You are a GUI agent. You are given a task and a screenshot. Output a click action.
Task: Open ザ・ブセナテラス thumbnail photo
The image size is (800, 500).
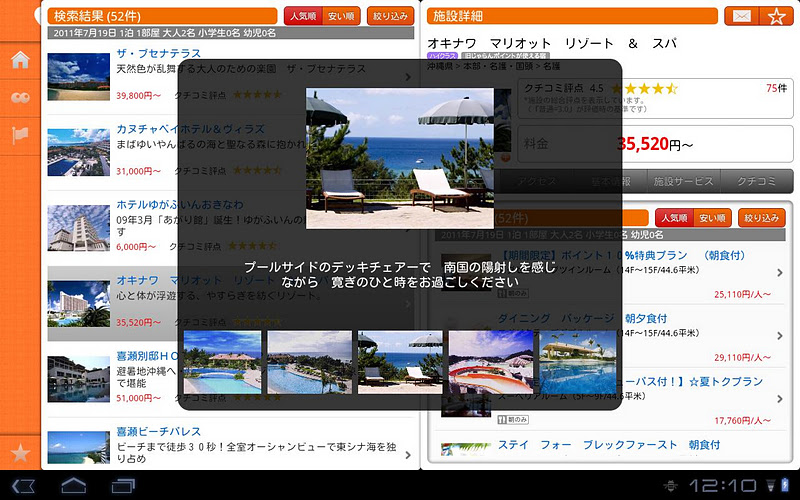tap(79, 77)
